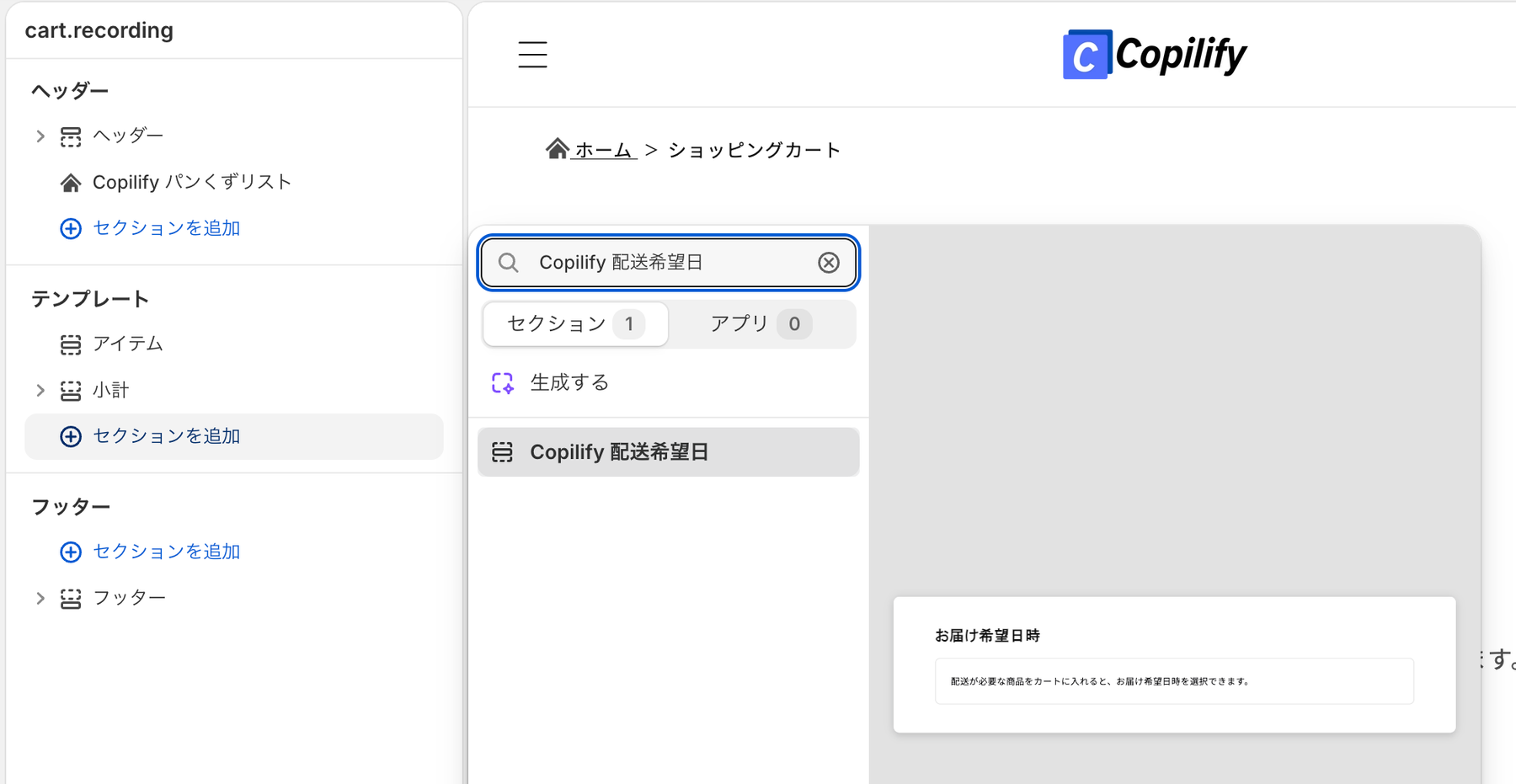Click the テンプレート group heading
The image size is (1516, 784).
tap(90, 299)
